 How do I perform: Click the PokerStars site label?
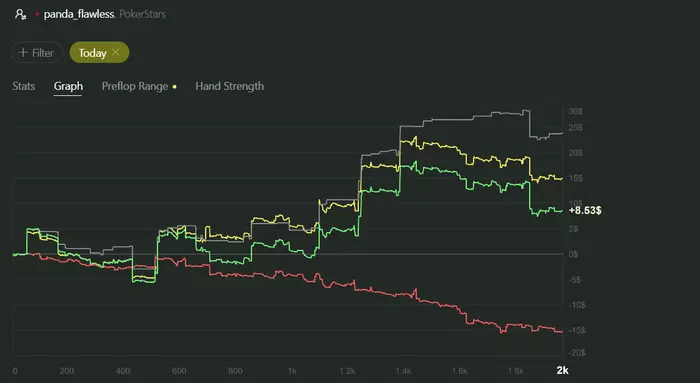click(142, 14)
